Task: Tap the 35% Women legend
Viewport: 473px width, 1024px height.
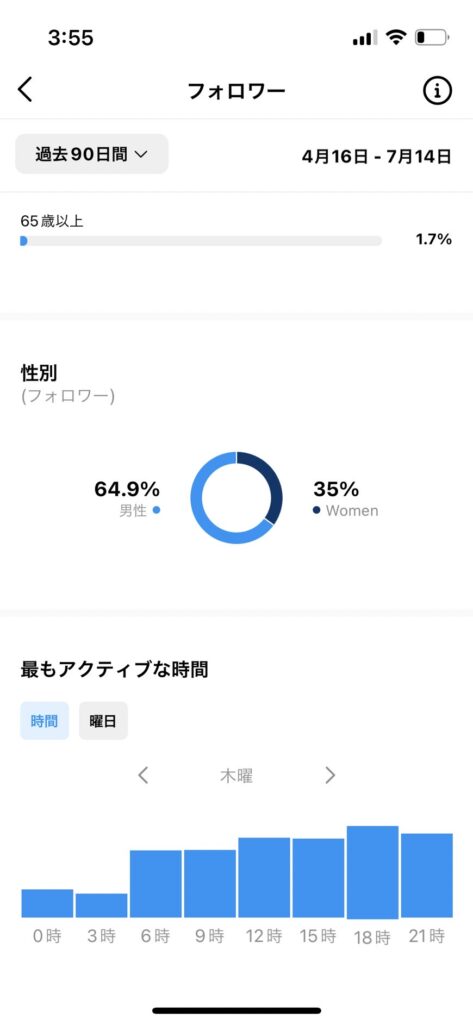Action: click(x=346, y=499)
